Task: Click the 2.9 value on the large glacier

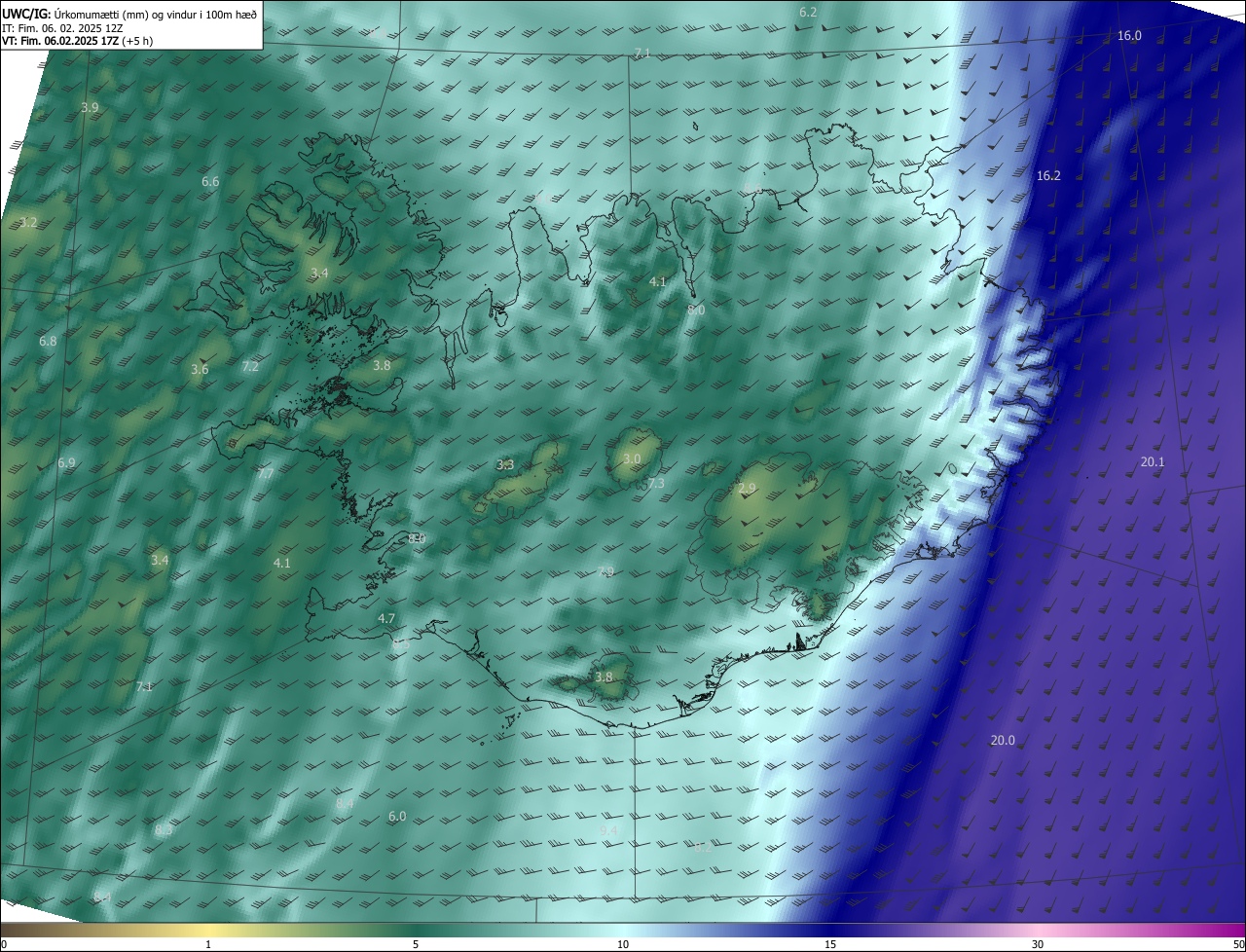Action: 747,489
